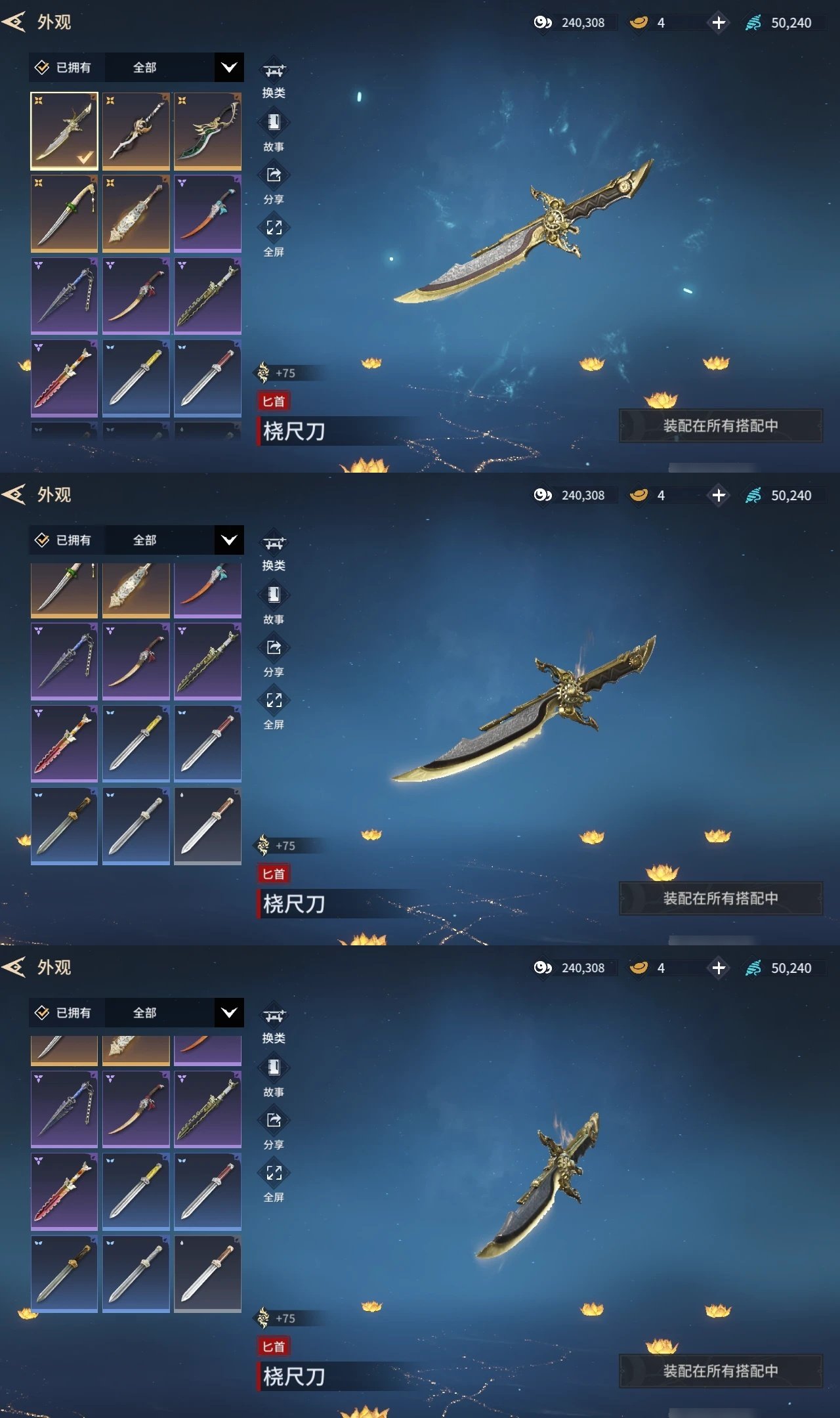Select the checked 桡尺刀 golden dagger thumbnail
Screen dimensions: 840x1418
(64, 131)
